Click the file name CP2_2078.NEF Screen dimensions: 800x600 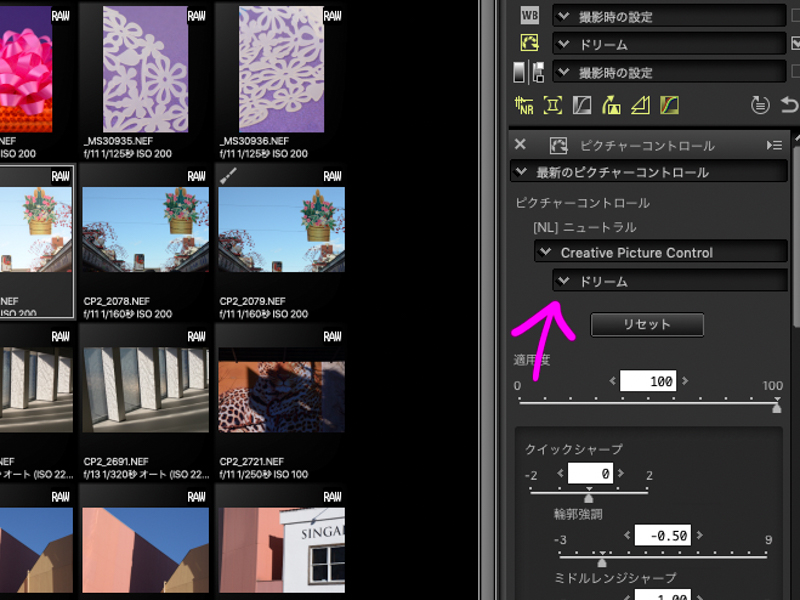[x=116, y=301]
